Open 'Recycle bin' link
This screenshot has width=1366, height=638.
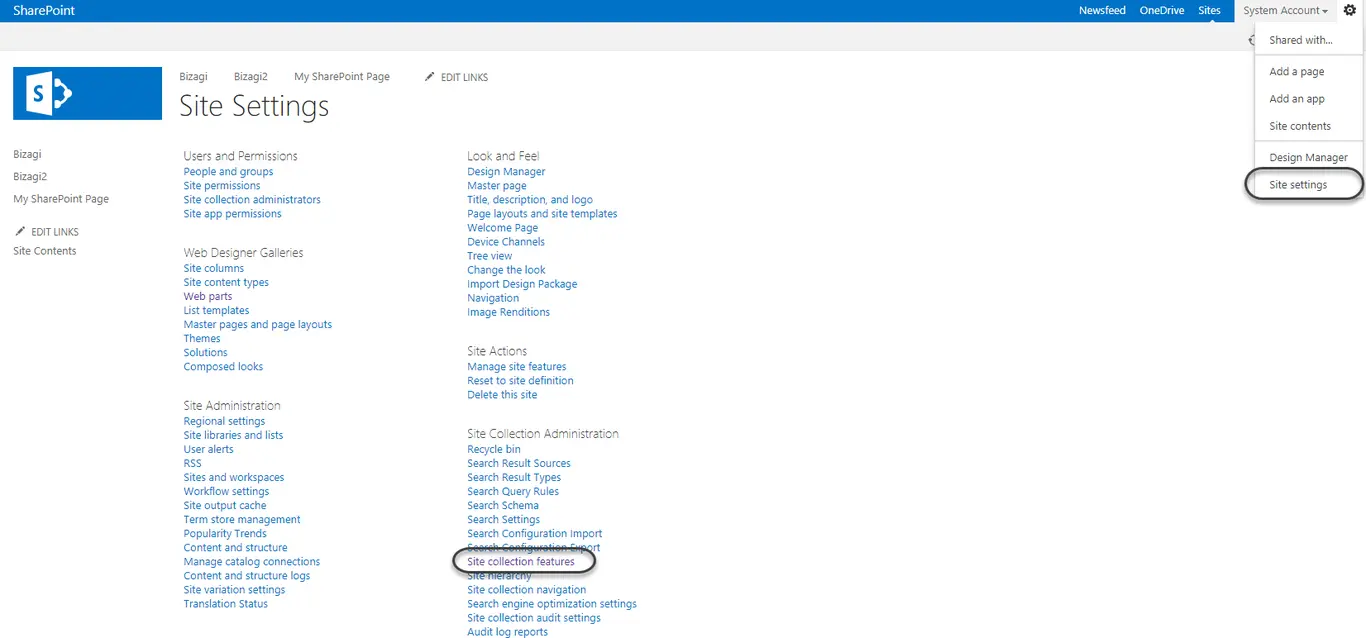click(x=494, y=450)
